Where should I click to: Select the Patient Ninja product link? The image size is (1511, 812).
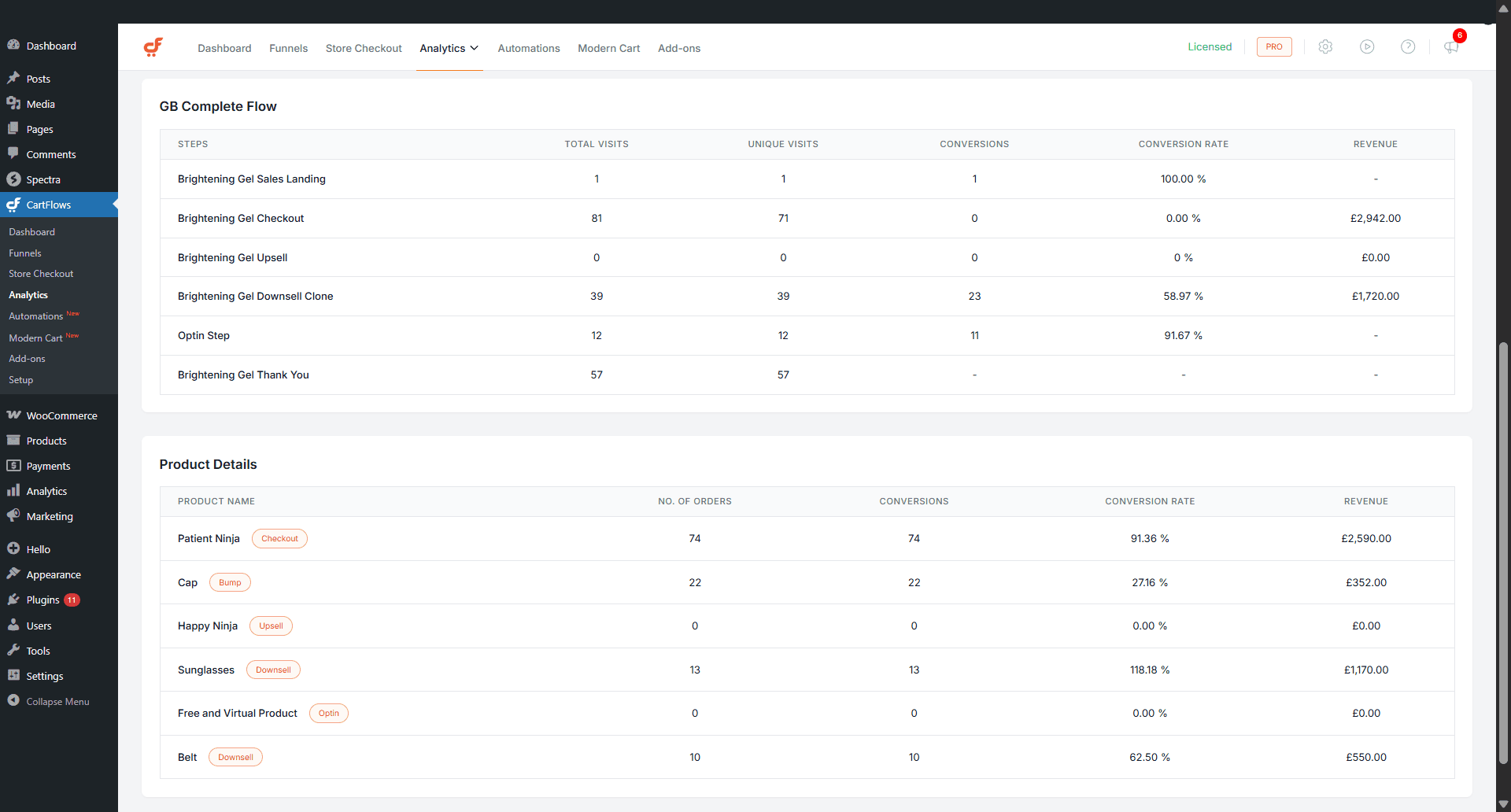[208, 538]
